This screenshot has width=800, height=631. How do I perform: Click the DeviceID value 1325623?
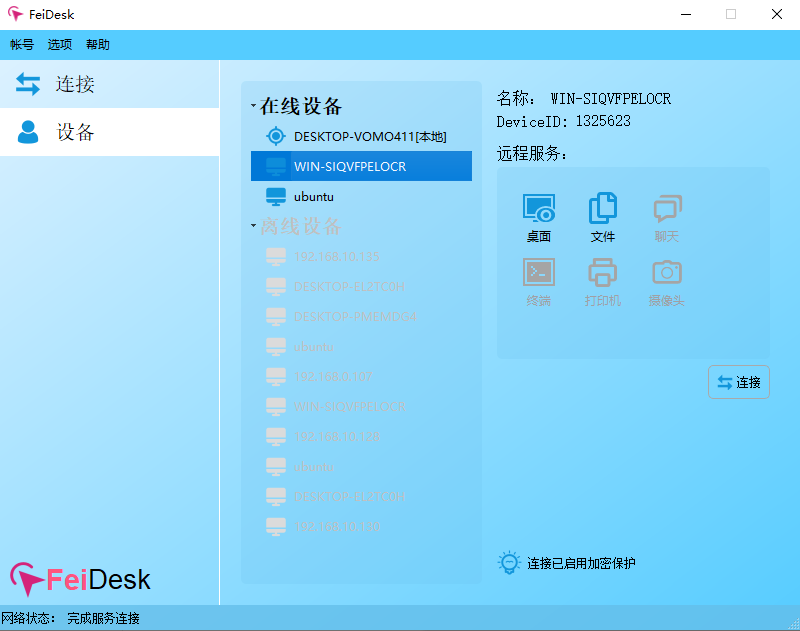click(603, 121)
